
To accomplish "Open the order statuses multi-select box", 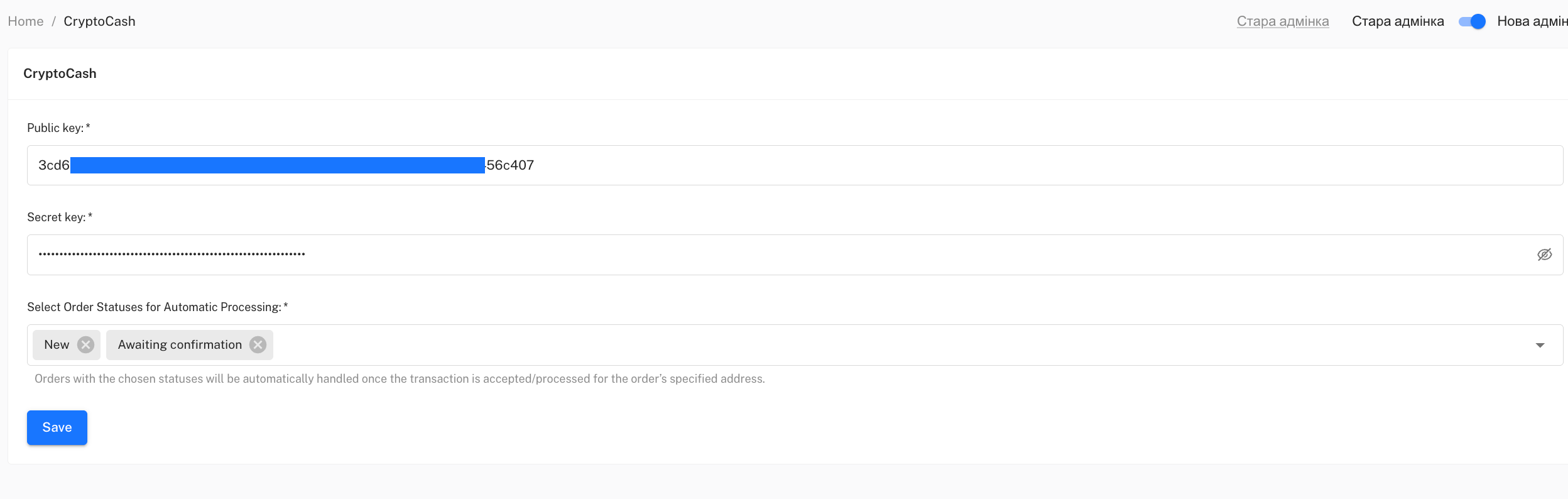I will pos(879,345).
